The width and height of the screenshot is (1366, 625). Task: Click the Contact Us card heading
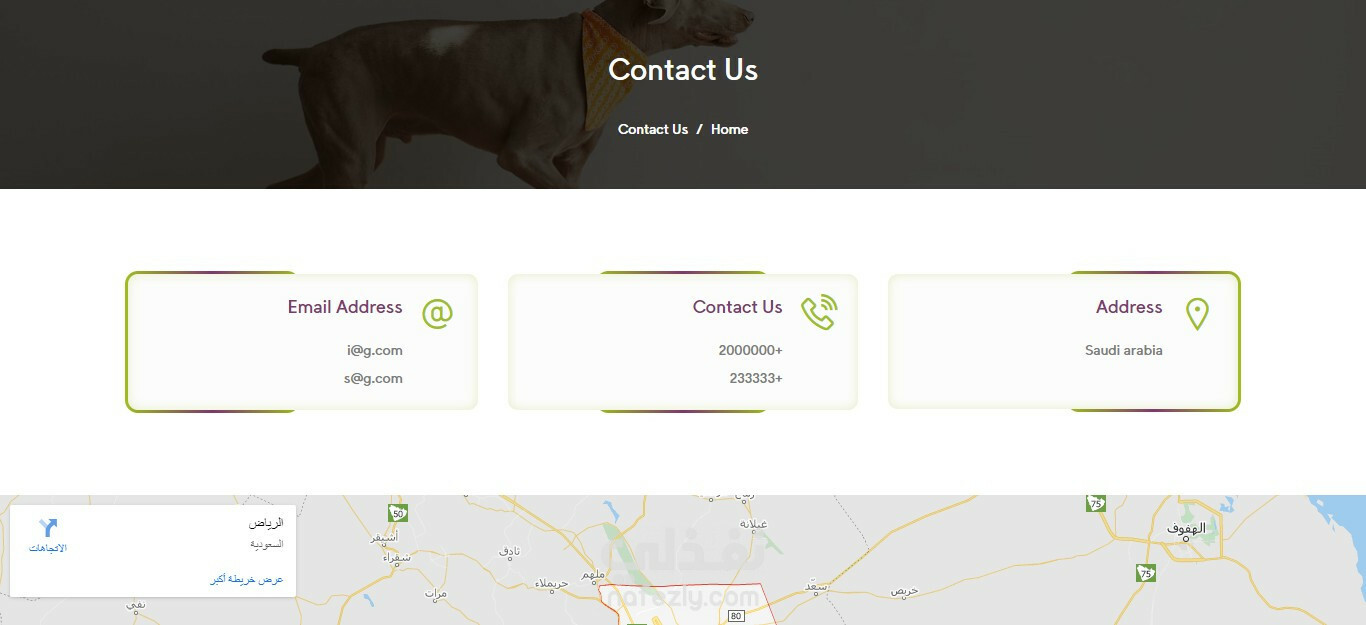click(738, 307)
